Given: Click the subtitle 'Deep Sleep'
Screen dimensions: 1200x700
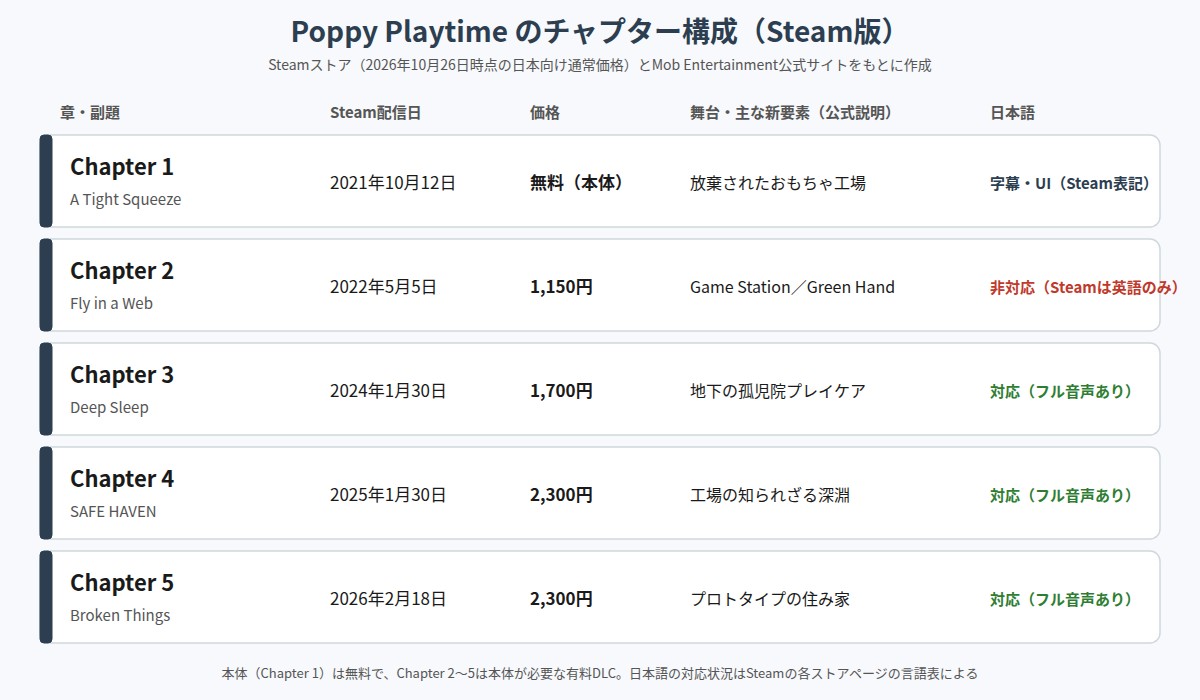Looking at the screenshot, I should click(x=109, y=407).
